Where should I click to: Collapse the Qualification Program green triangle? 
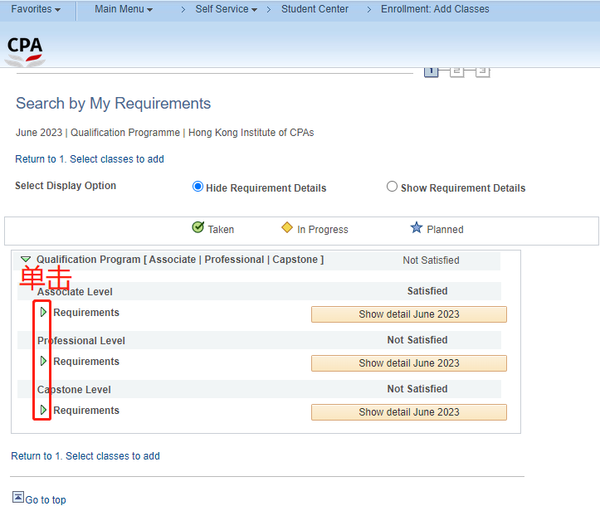click(x=26, y=260)
